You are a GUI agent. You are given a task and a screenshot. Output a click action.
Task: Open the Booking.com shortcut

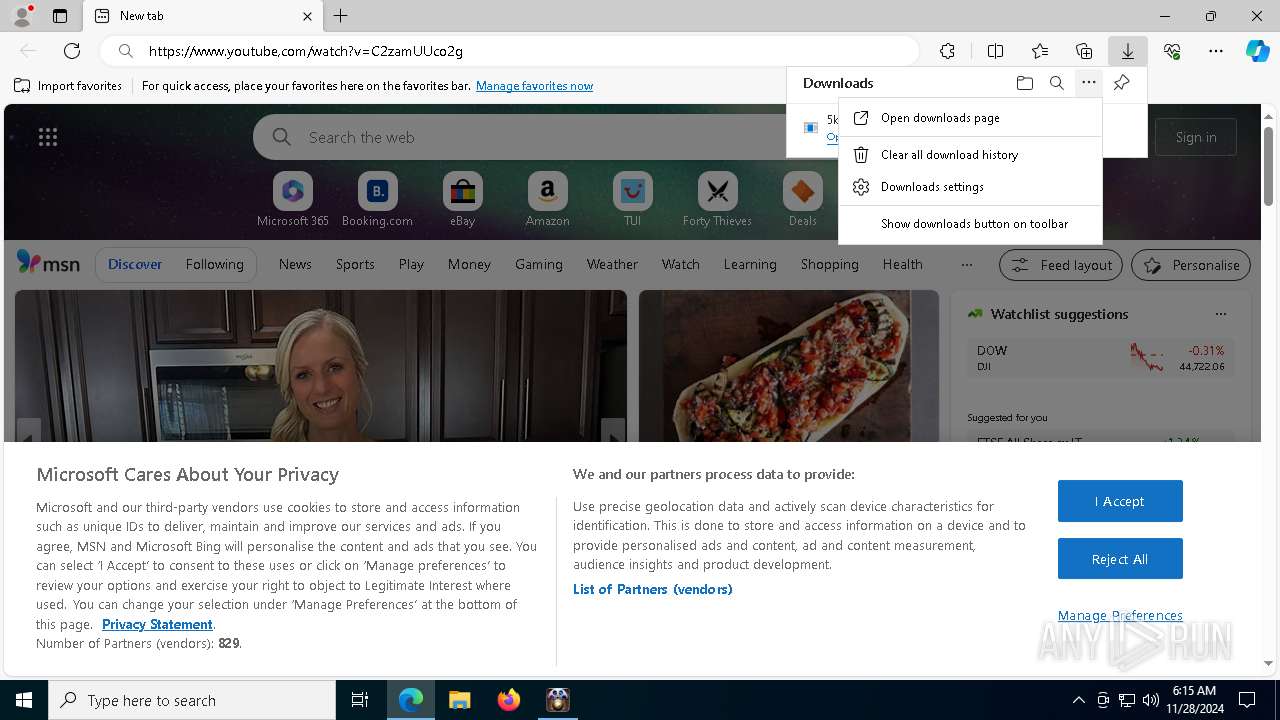tap(377, 200)
